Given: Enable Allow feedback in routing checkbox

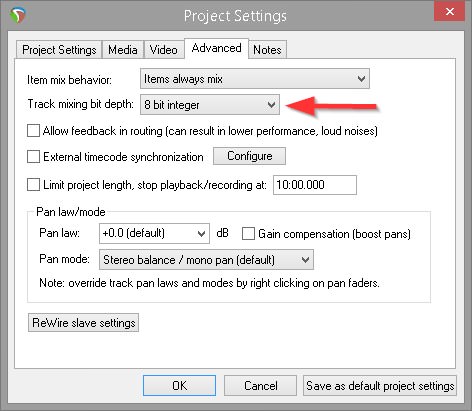Looking at the screenshot, I should pyautogui.click(x=33, y=131).
